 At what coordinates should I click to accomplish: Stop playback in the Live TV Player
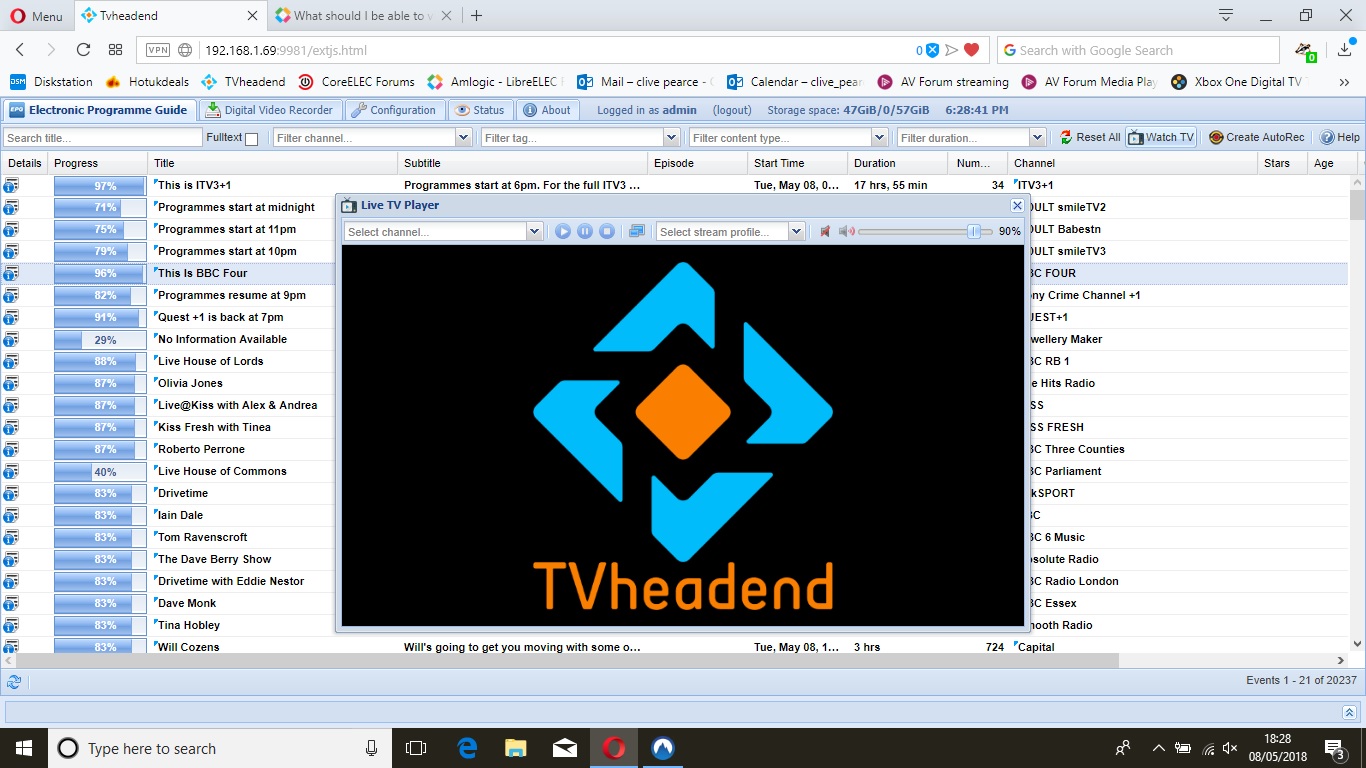pyautogui.click(x=607, y=232)
